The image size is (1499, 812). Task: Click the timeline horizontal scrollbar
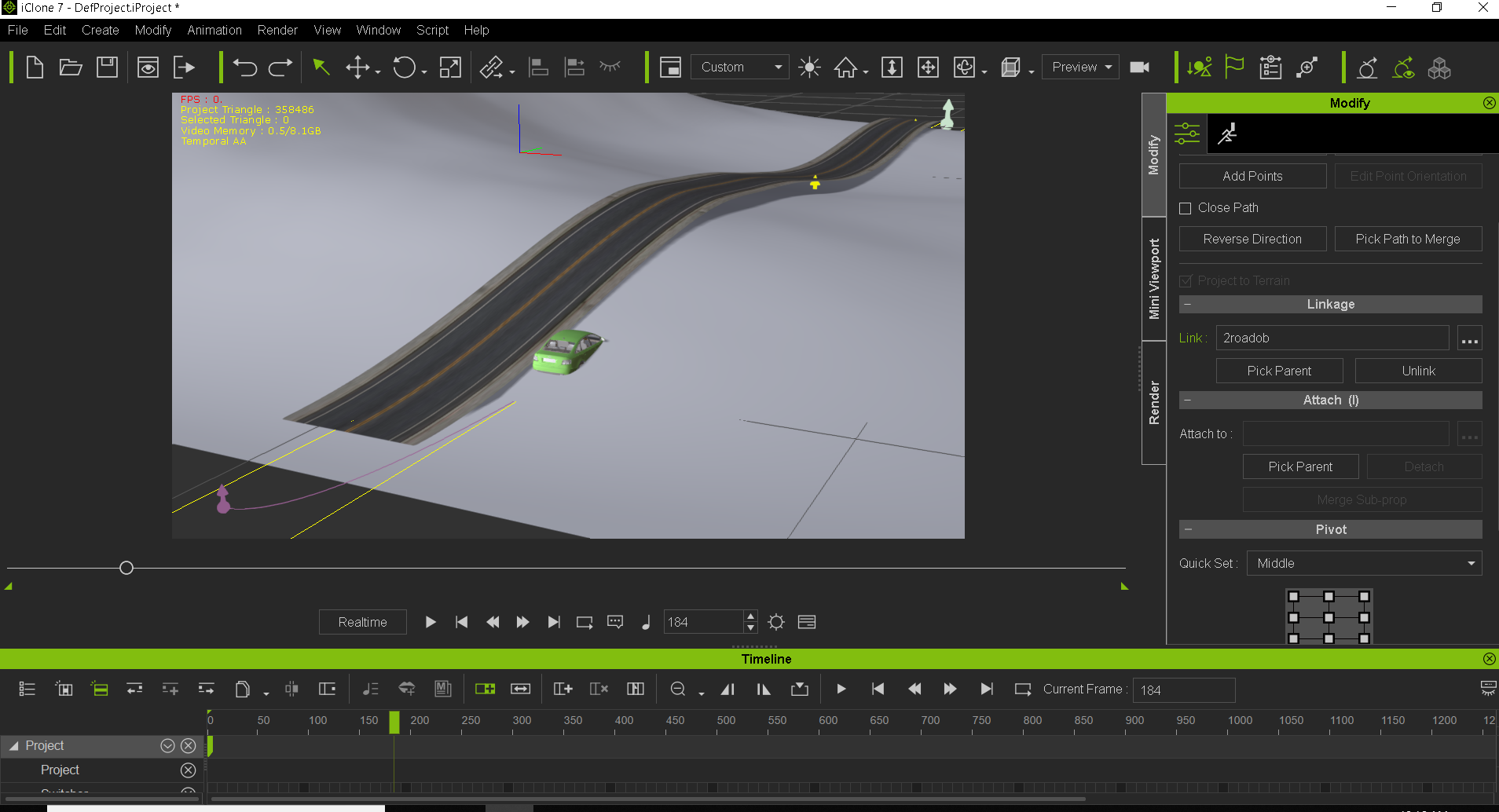648,799
